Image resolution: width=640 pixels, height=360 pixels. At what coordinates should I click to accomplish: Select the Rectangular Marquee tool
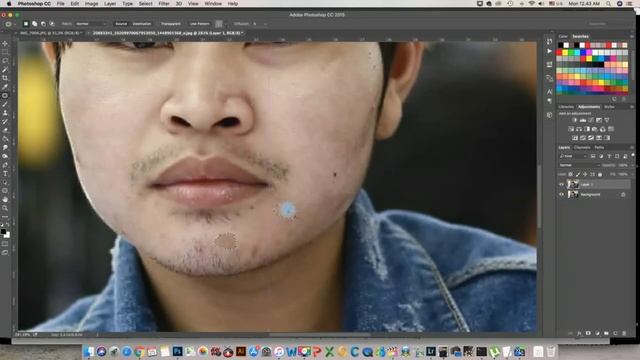point(5,52)
